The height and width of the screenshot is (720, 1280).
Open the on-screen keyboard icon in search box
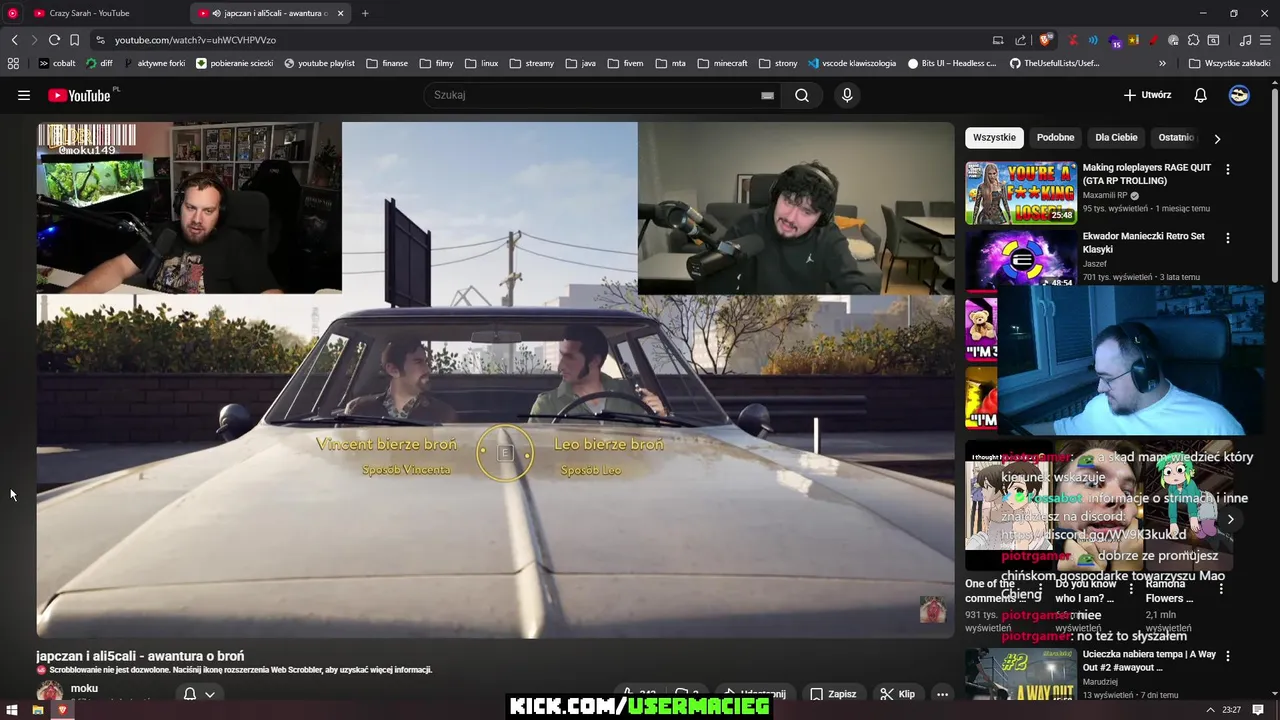[x=767, y=95]
